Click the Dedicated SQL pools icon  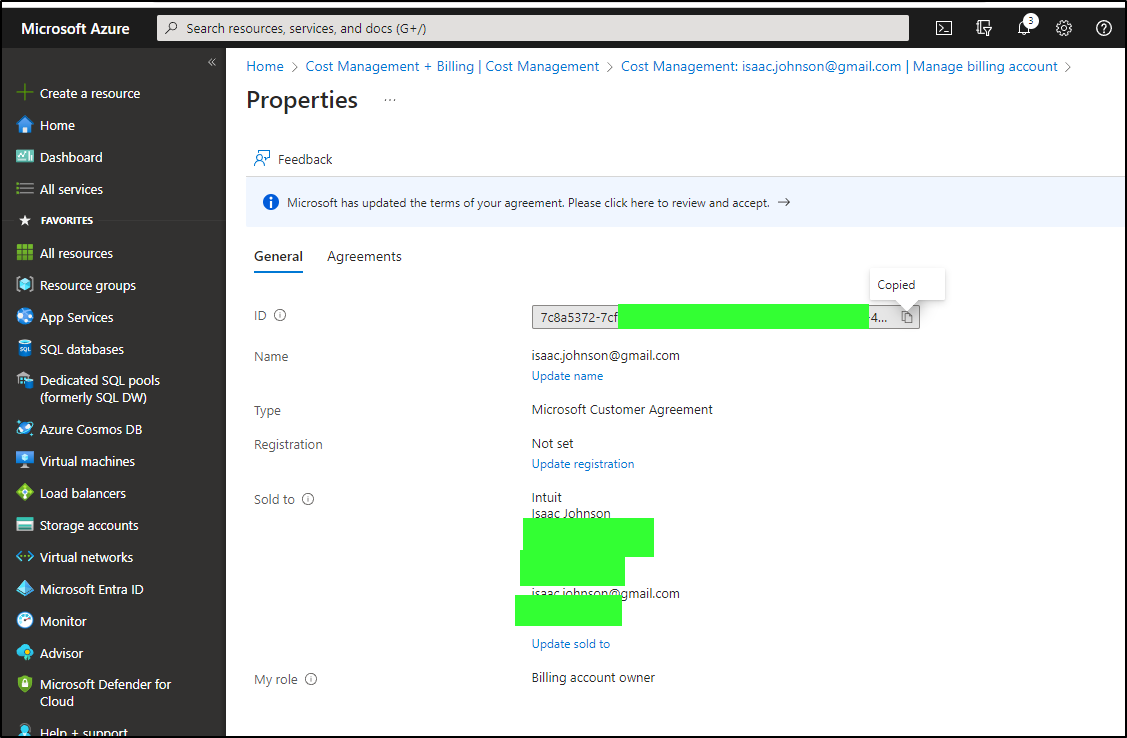click(24, 380)
